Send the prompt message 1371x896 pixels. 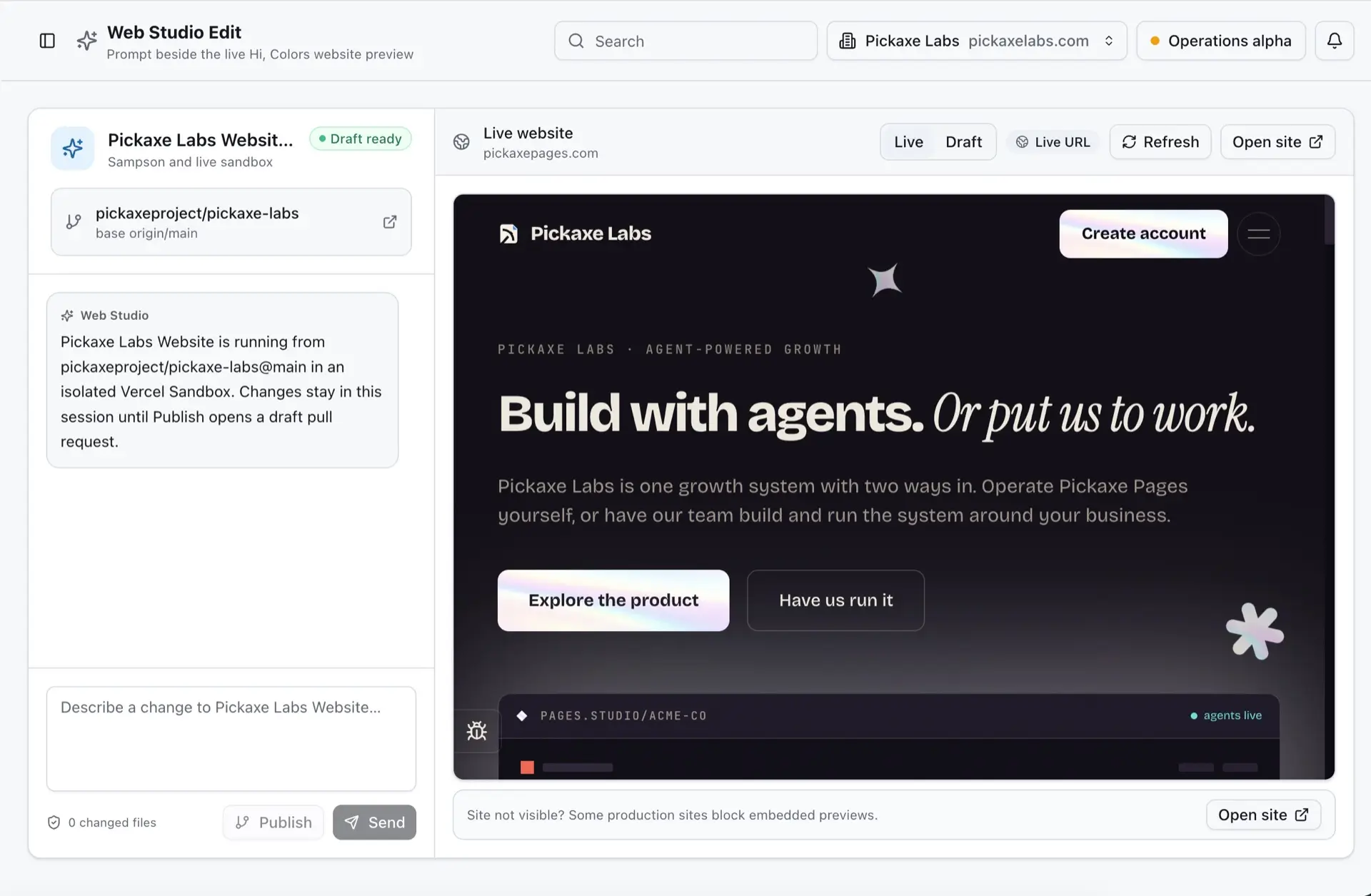click(374, 822)
